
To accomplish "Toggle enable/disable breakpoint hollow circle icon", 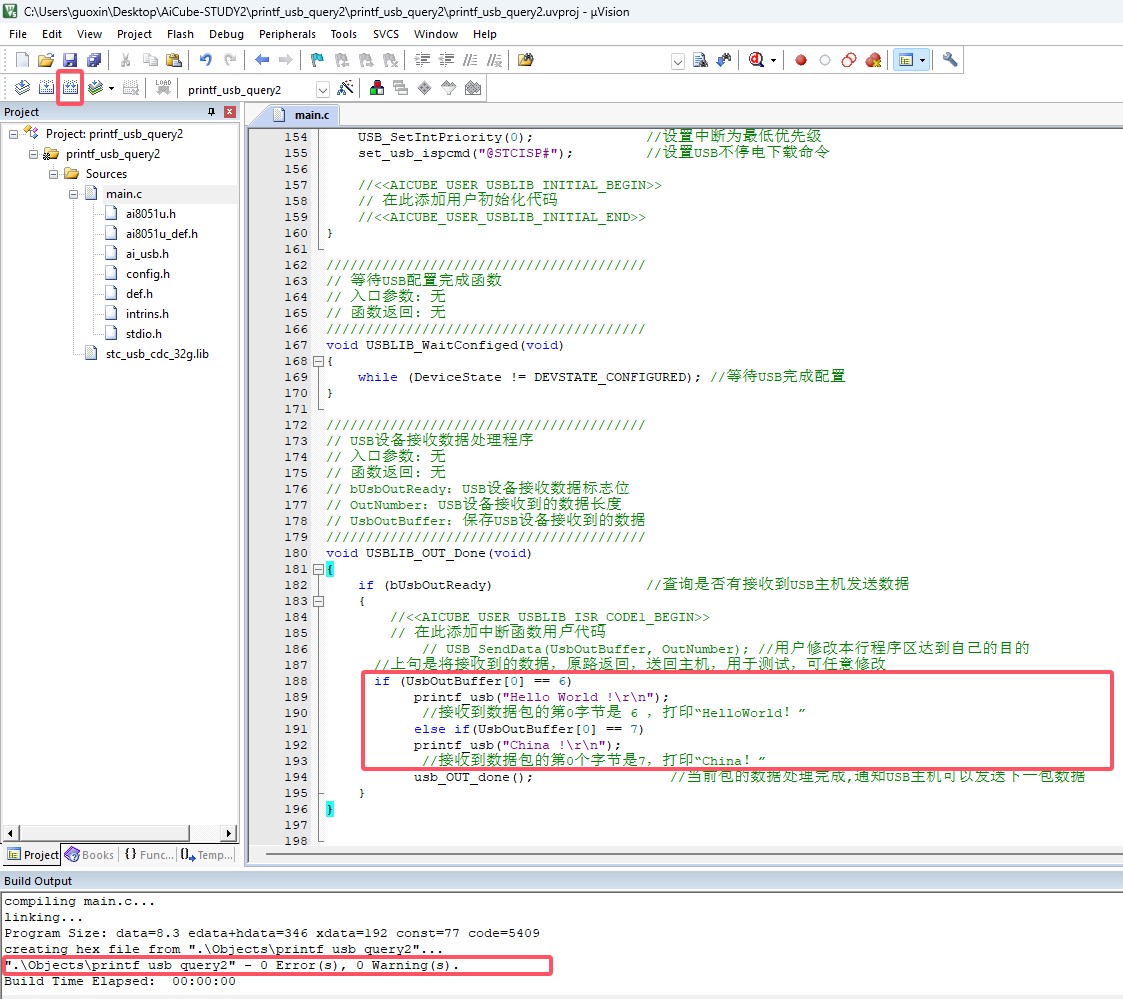I will (x=825, y=60).
